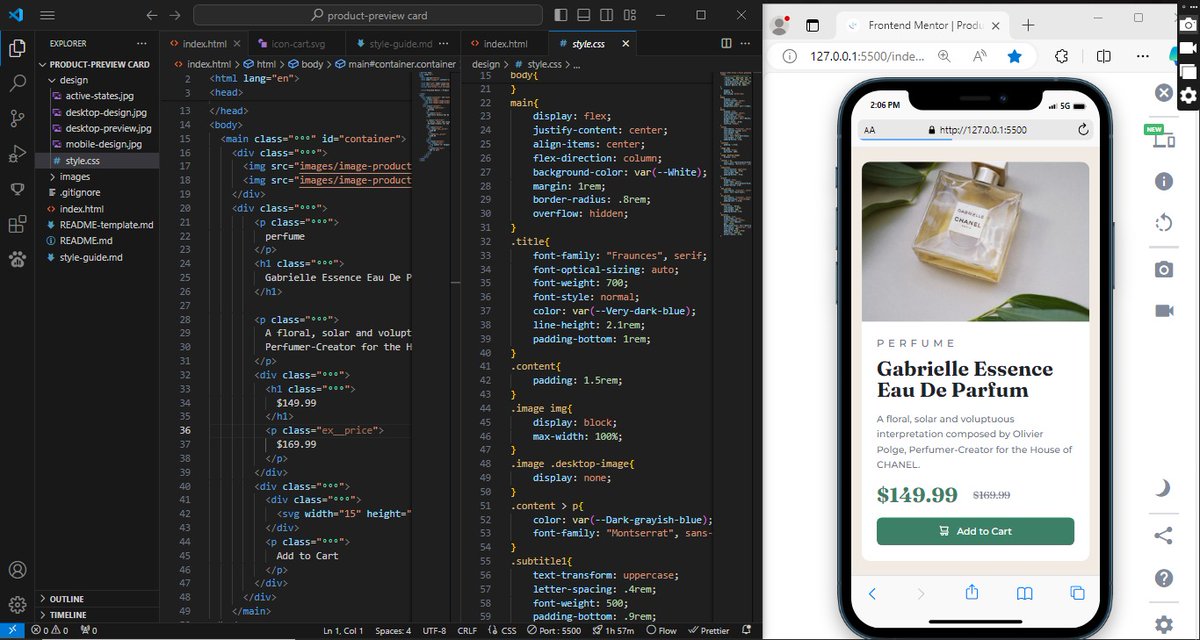Open customize layout button in title bar
The height and width of the screenshot is (640, 1200).
632,15
